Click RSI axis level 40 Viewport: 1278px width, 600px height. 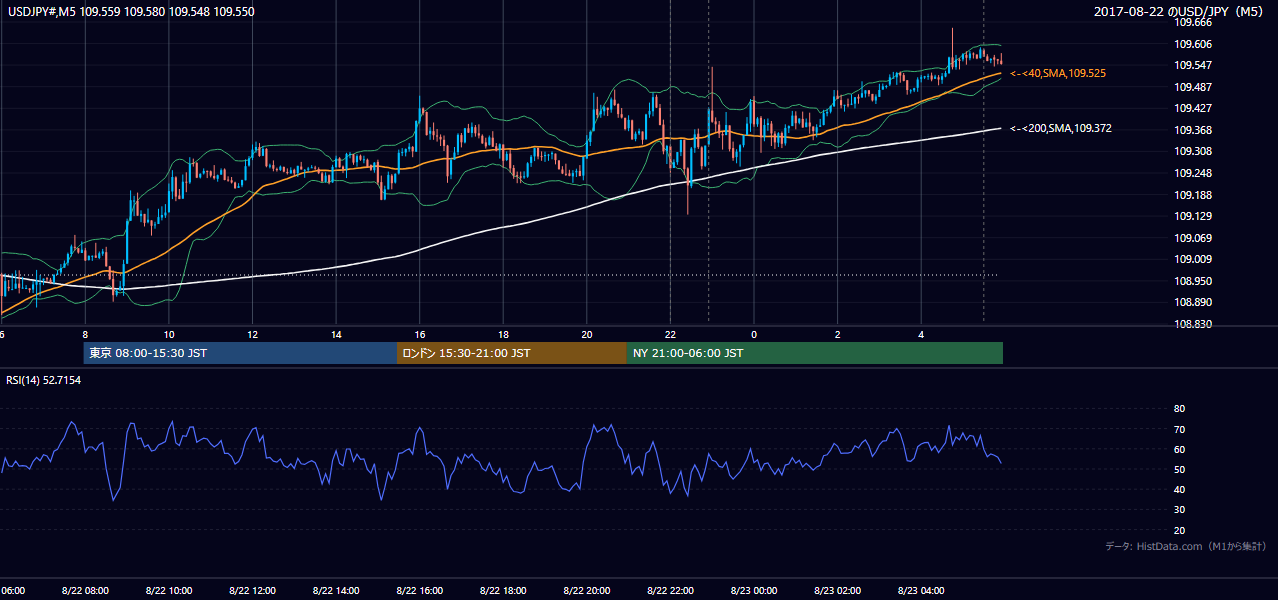tap(1179, 490)
